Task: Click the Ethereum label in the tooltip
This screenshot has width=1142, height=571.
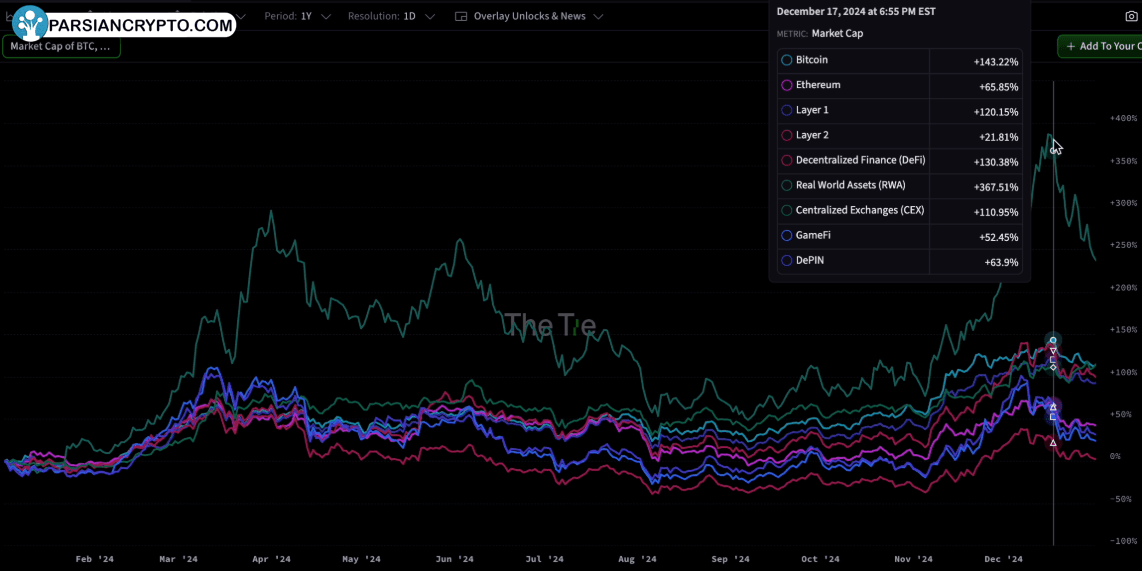Action: coord(818,84)
